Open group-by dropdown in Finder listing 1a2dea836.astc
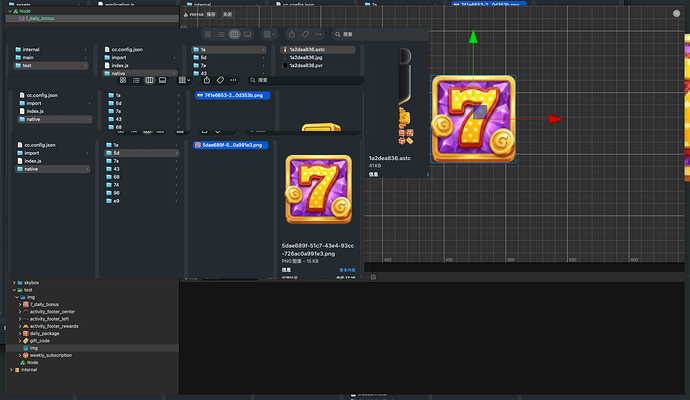This screenshot has height=400, width=690. click(269, 34)
